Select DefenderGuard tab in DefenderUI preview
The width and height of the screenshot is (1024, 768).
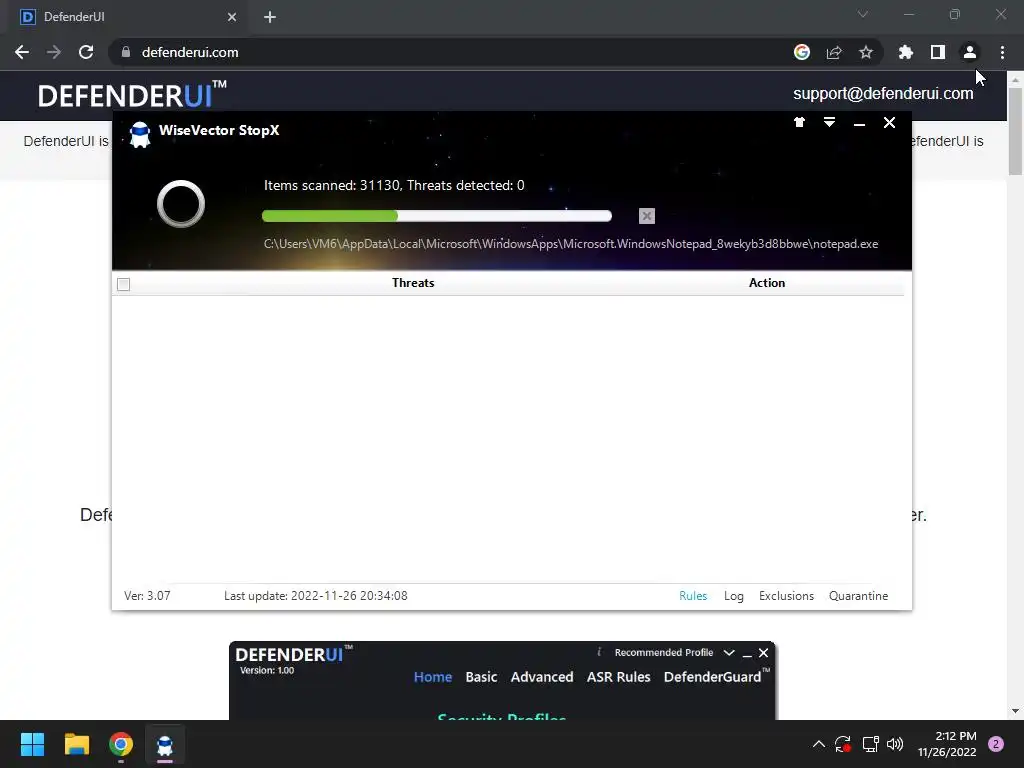pyautogui.click(x=716, y=677)
